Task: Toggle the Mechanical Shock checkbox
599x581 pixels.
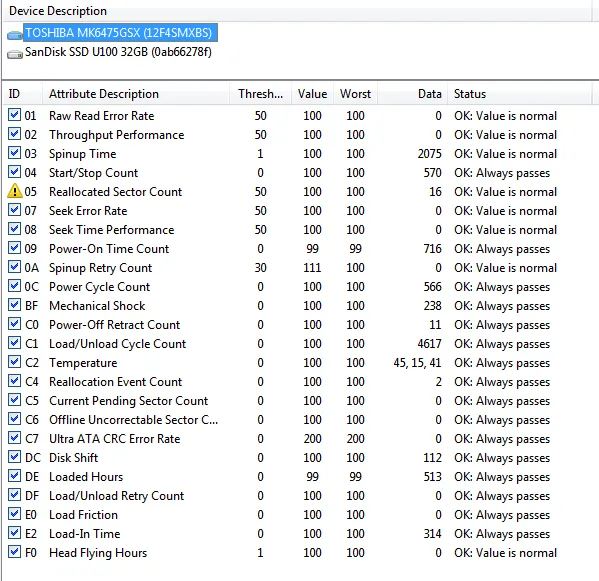Action: click(15, 305)
